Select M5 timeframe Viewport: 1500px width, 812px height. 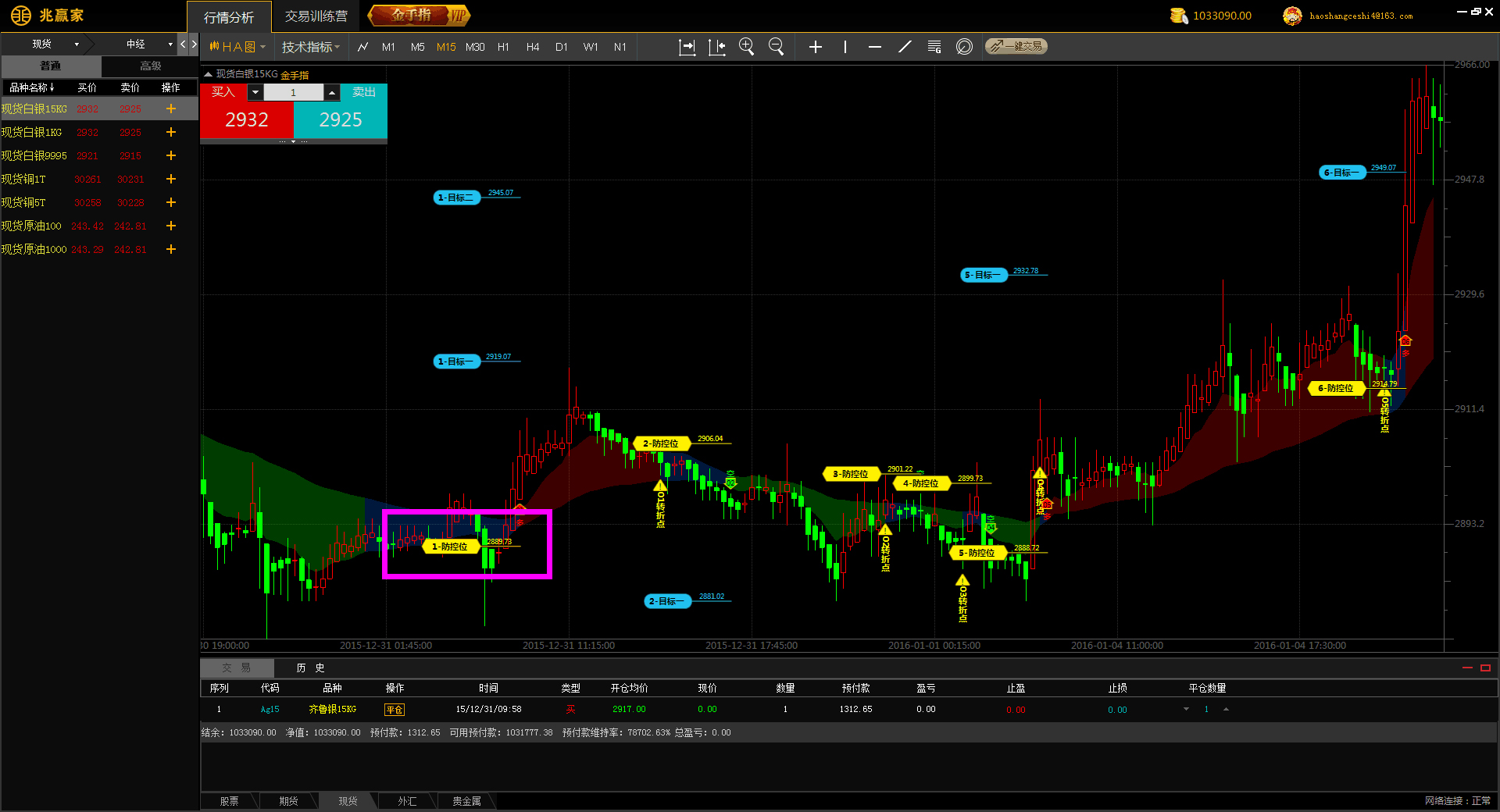pos(418,47)
